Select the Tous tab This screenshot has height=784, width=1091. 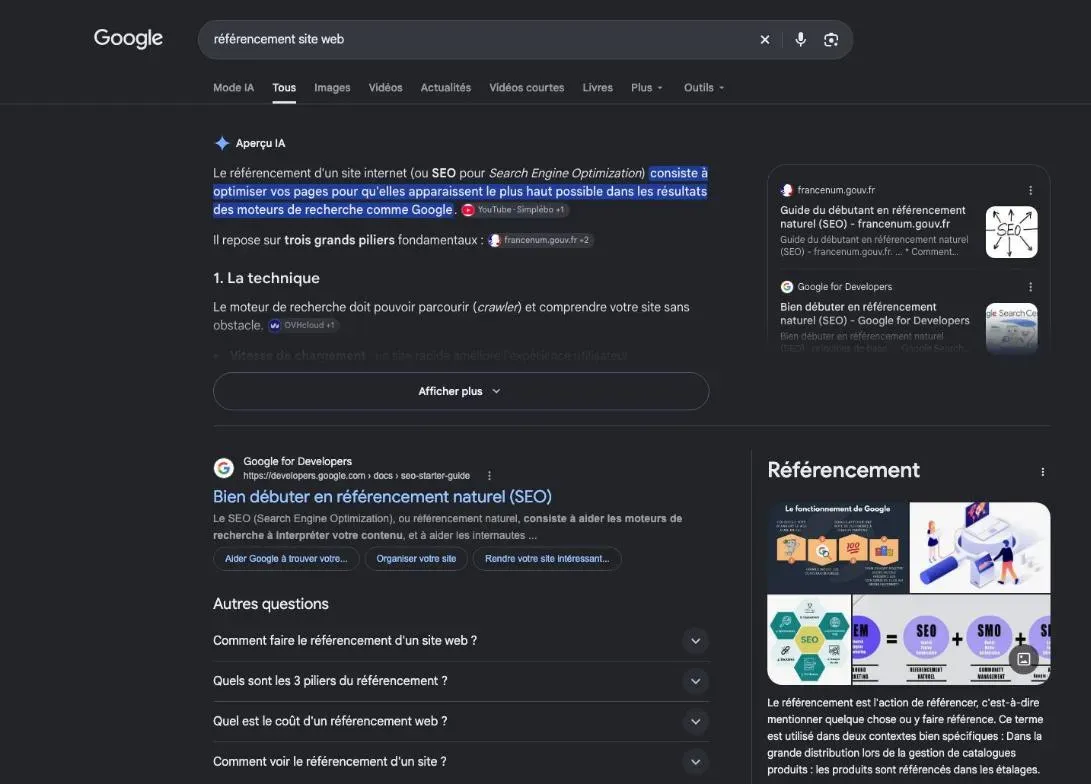point(284,88)
